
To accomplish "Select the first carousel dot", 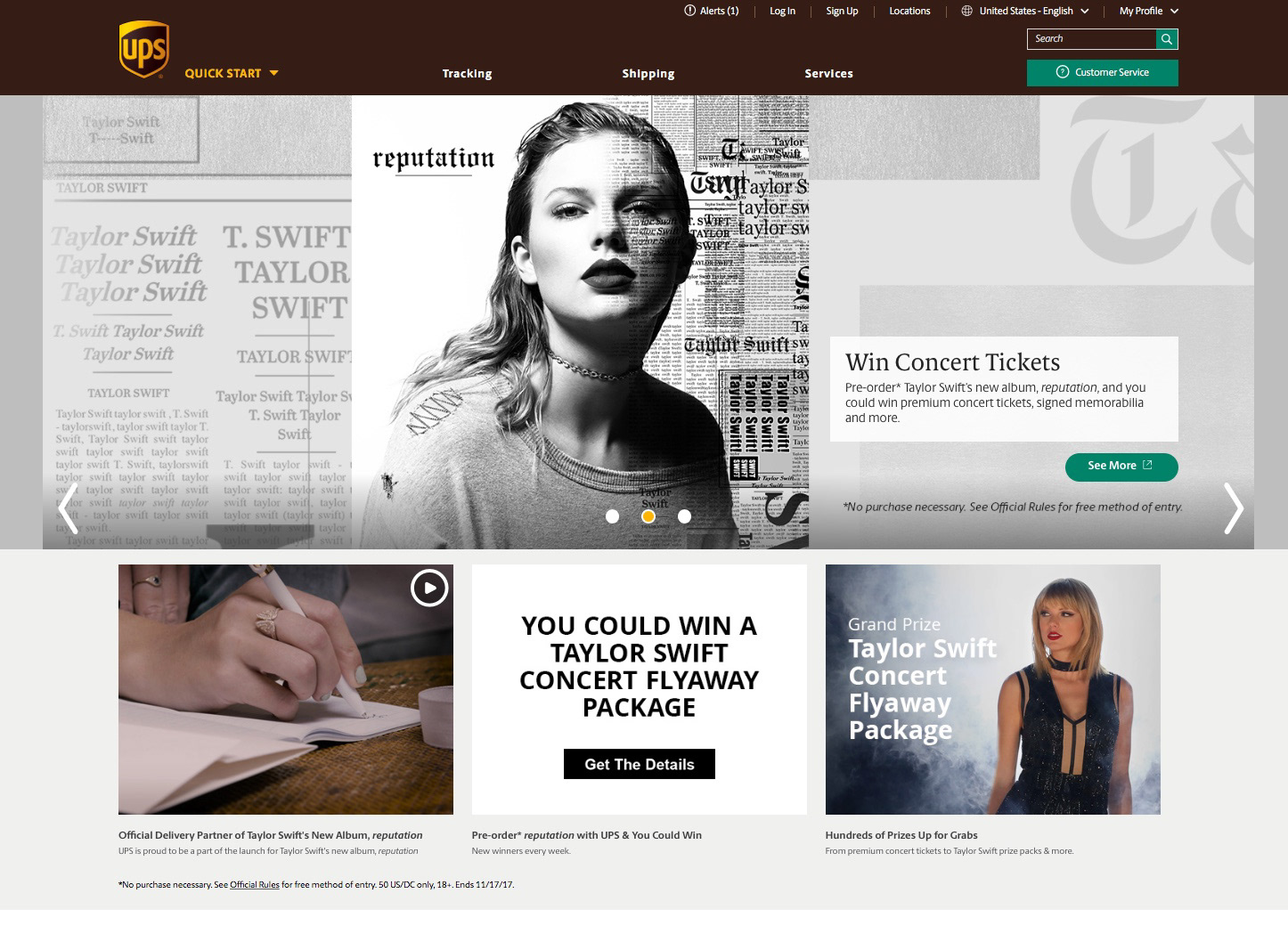I will [612, 516].
